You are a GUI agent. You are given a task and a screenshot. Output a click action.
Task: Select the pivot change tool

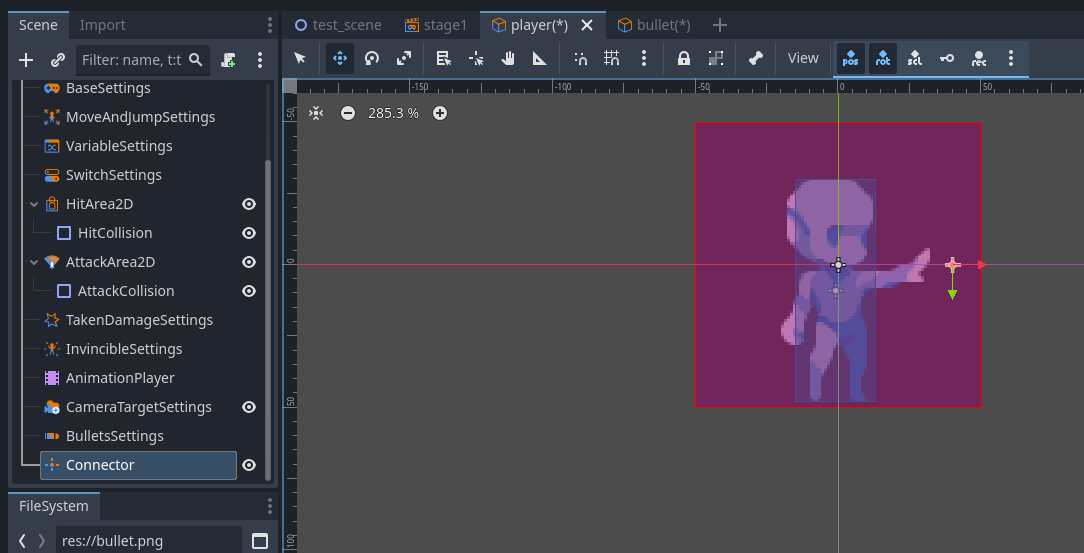point(476,58)
